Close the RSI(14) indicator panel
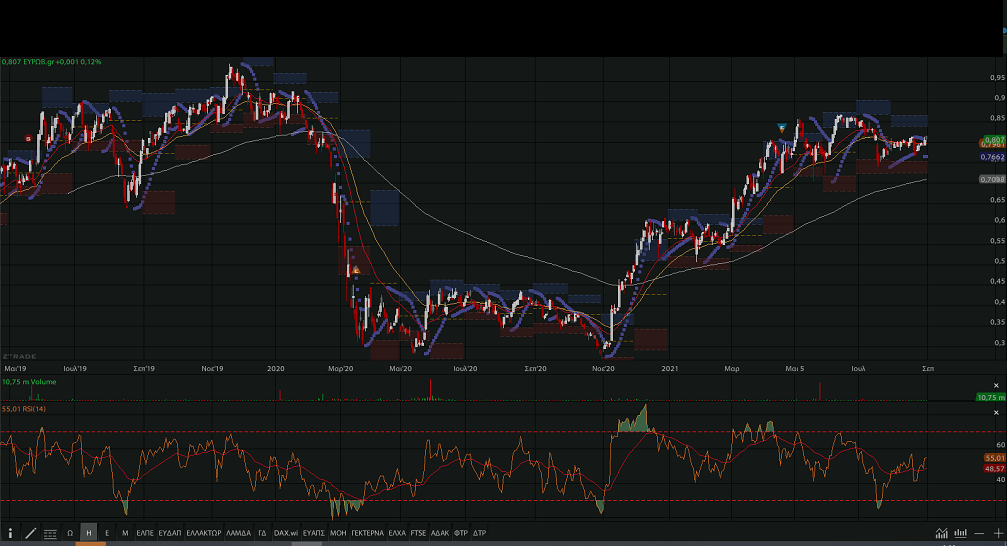1007x546 pixels. click(995, 412)
